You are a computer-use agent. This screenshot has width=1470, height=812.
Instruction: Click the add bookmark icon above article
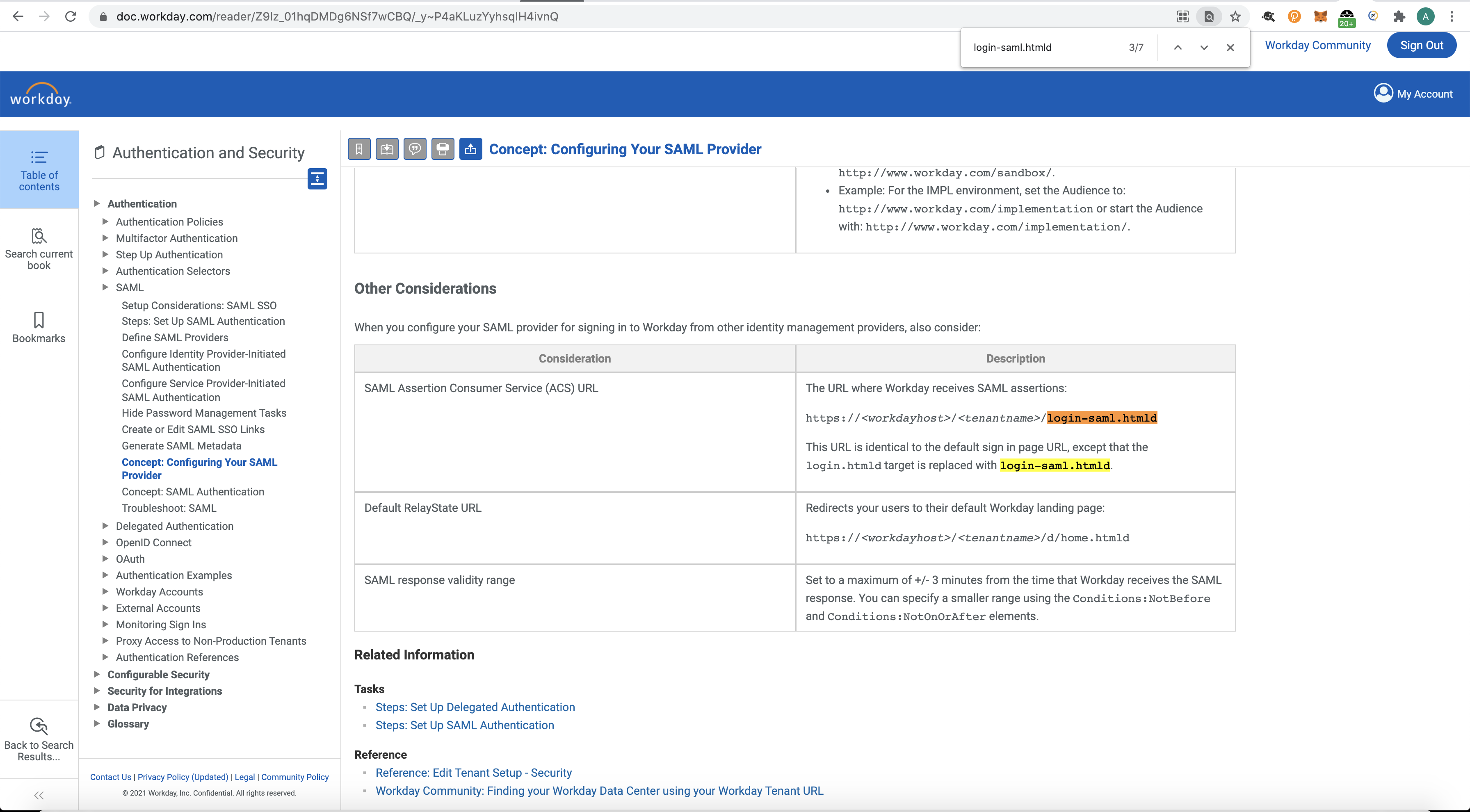click(x=359, y=150)
